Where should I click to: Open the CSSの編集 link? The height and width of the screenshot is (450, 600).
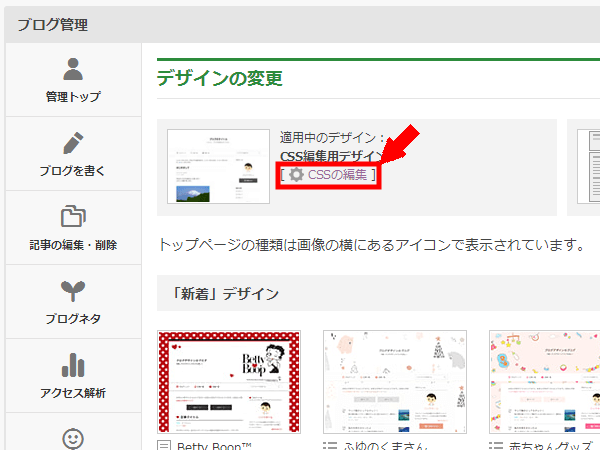point(337,174)
